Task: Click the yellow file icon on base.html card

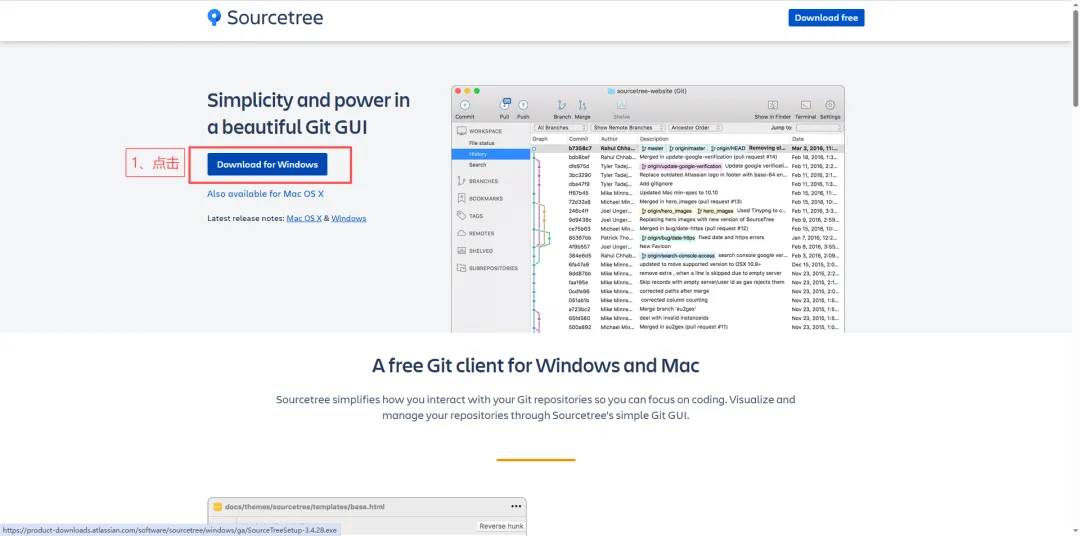Action: click(x=218, y=506)
